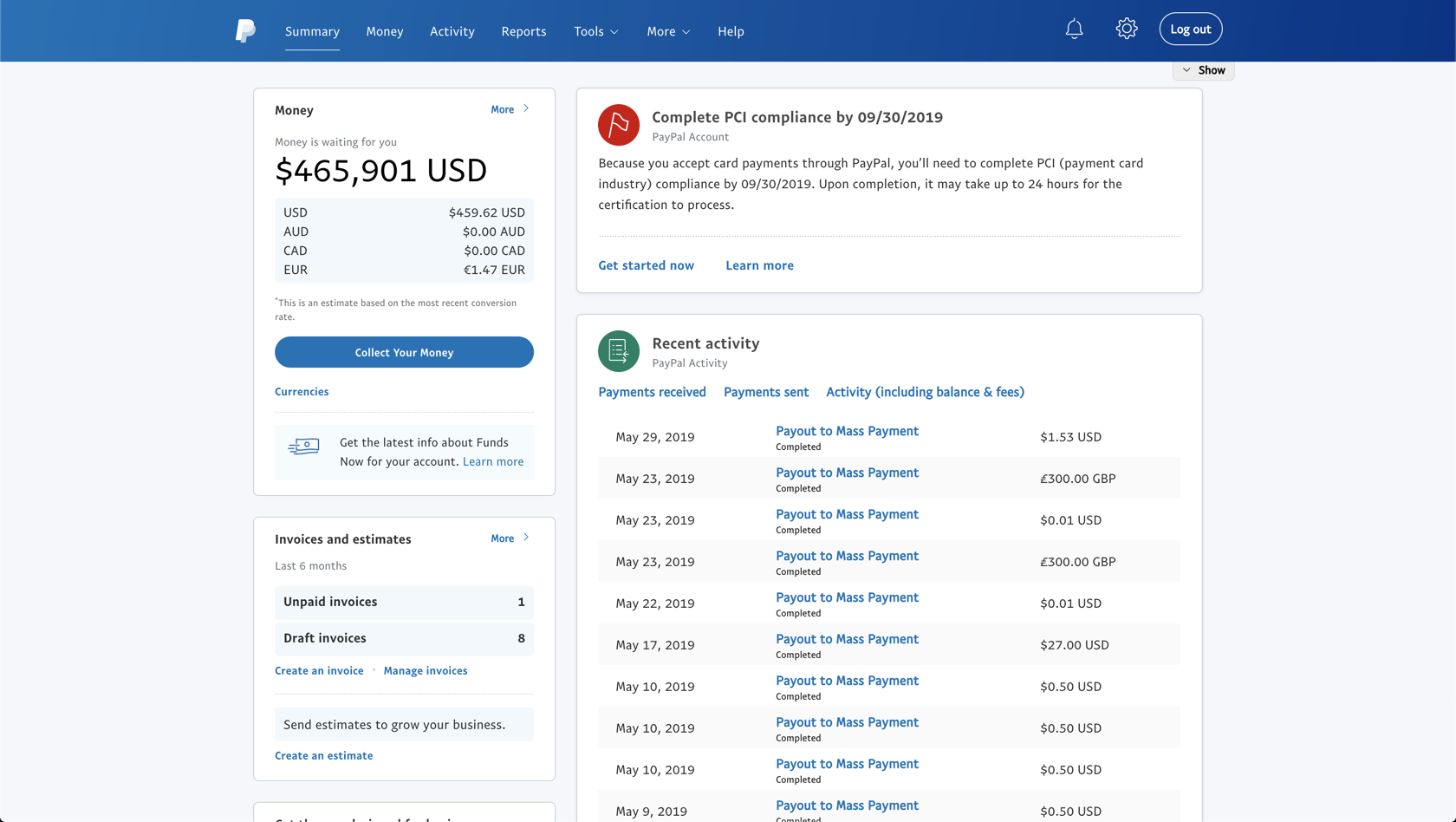1456x822 pixels.
Task: Click Get started now for PCI compliance
Action: point(647,265)
